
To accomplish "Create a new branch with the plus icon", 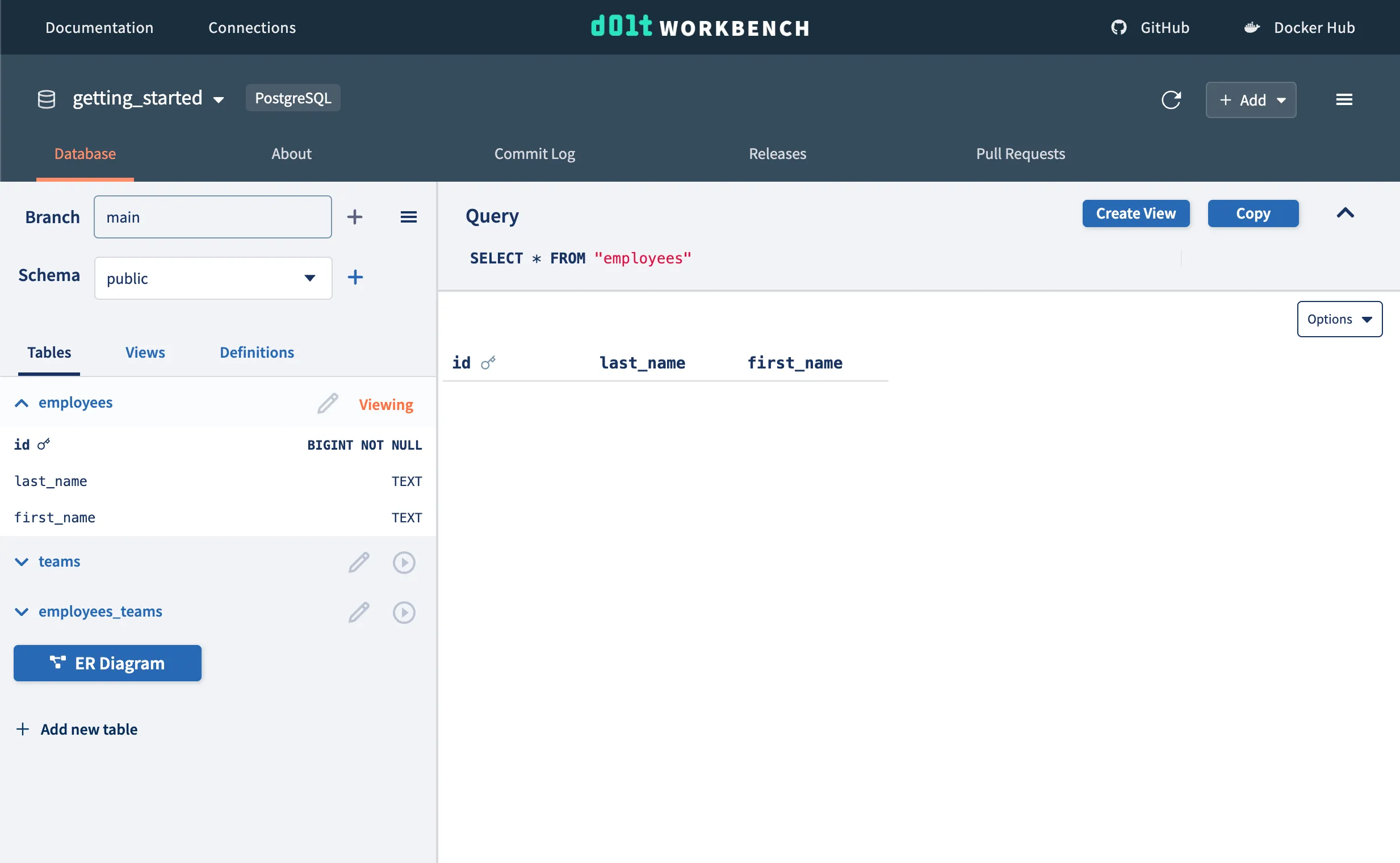I will tap(354, 217).
